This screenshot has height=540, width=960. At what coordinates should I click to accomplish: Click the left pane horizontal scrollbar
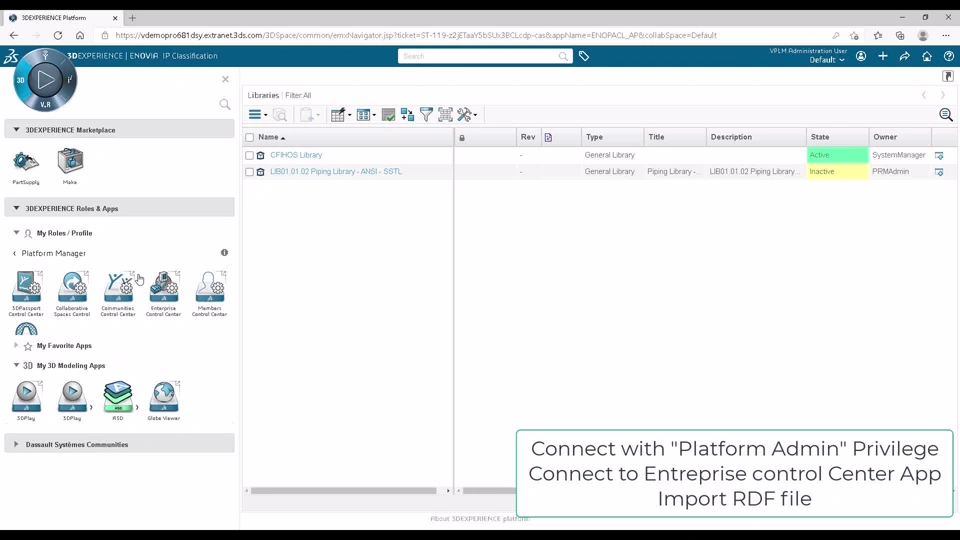click(343, 490)
